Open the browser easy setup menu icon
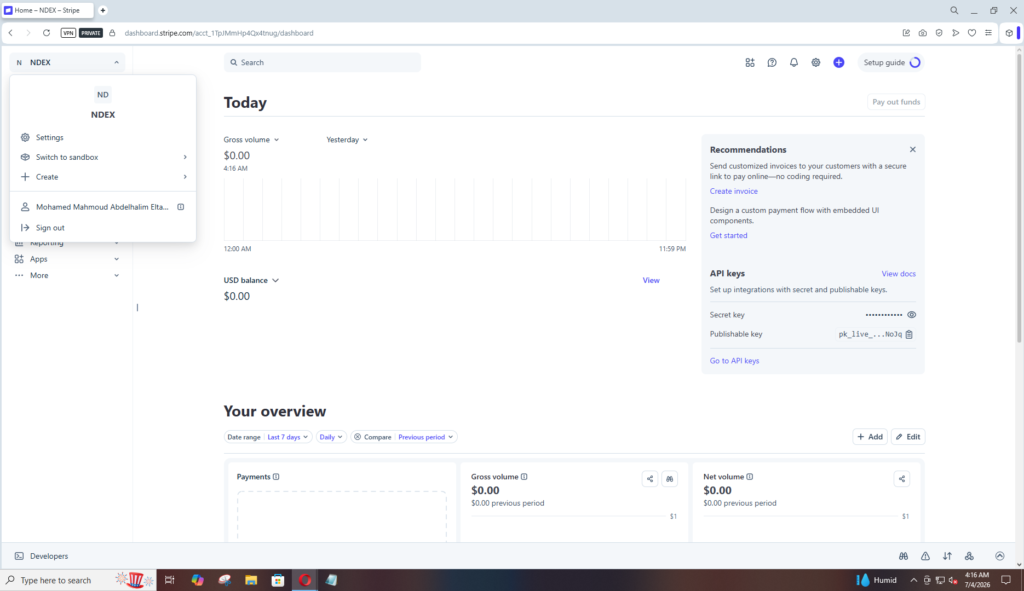 (988, 33)
